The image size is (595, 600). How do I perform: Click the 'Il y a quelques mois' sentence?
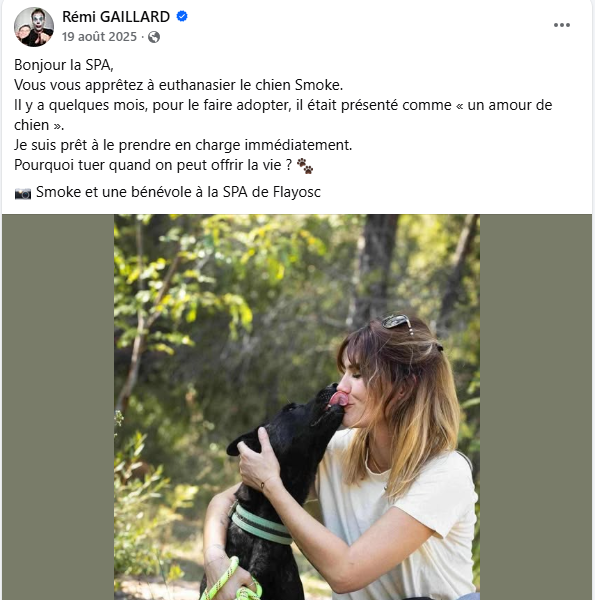pos(283,115)
